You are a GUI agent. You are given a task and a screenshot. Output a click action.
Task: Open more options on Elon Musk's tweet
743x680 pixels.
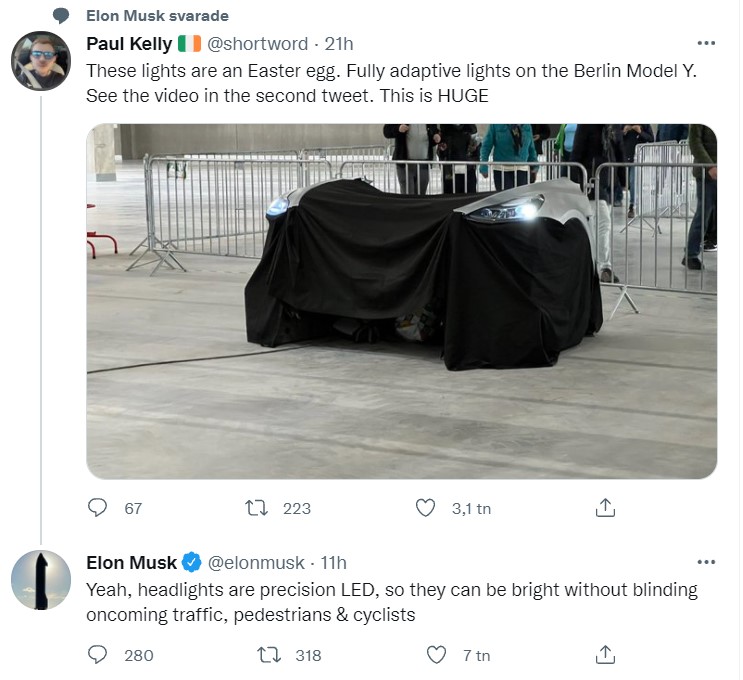pos(706,562)
